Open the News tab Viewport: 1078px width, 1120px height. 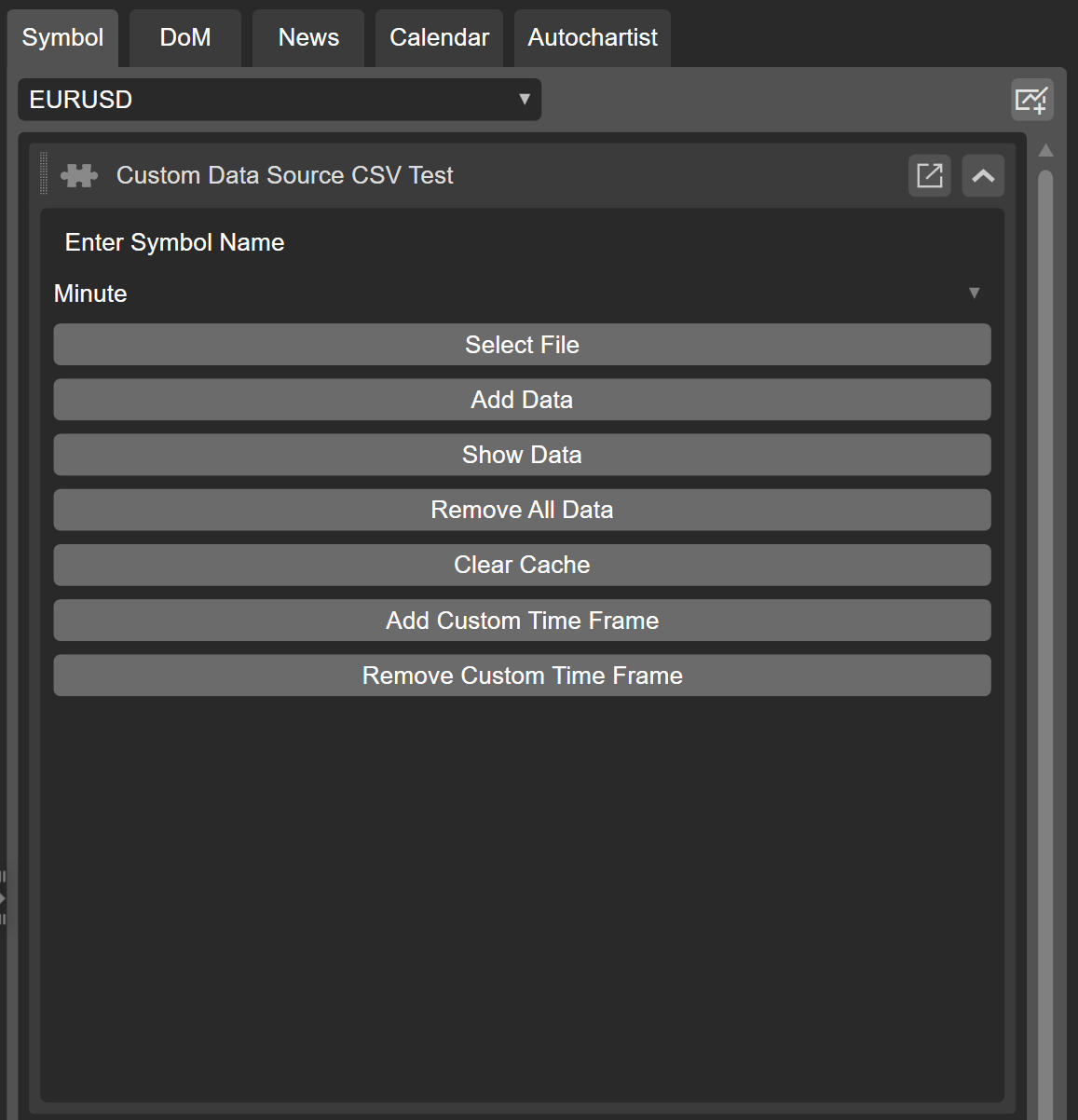pyautogui.click(x=308, y=38)
